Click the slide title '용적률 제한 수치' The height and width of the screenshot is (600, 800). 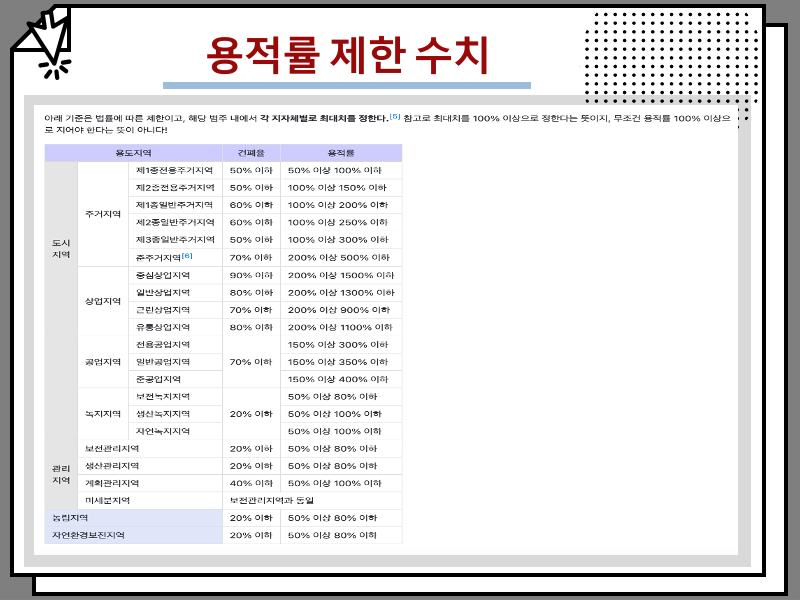tap(347, 56)
